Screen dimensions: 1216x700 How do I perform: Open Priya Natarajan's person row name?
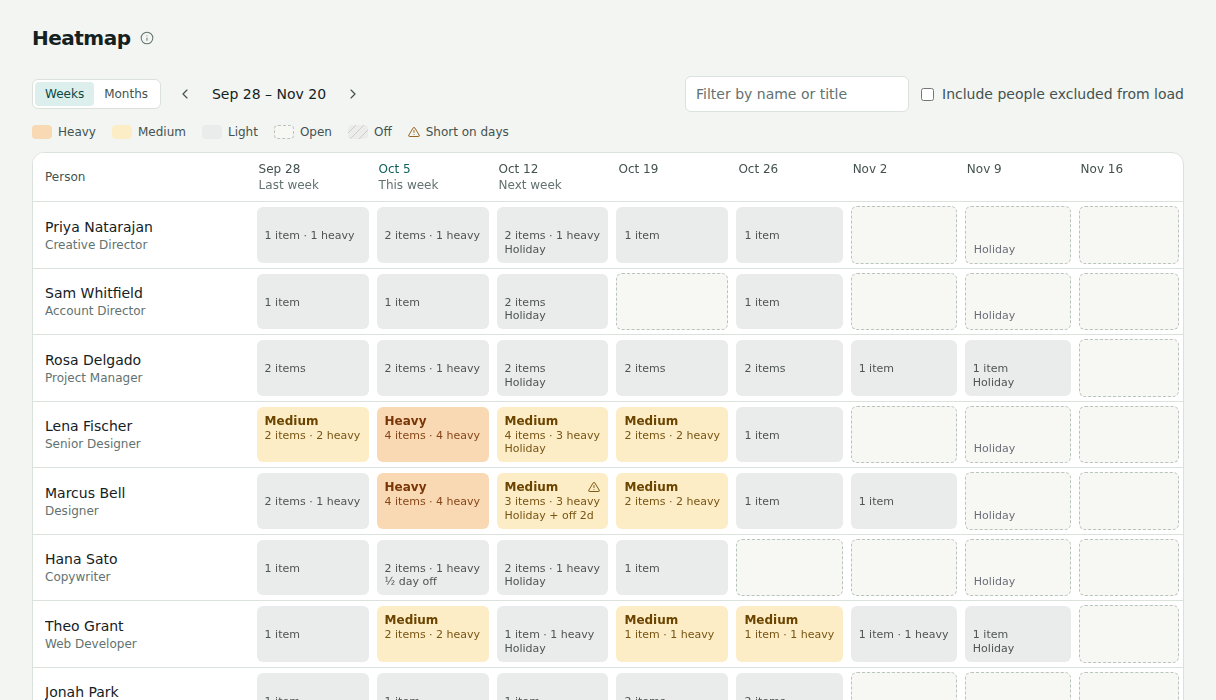(x=99, y=227)
